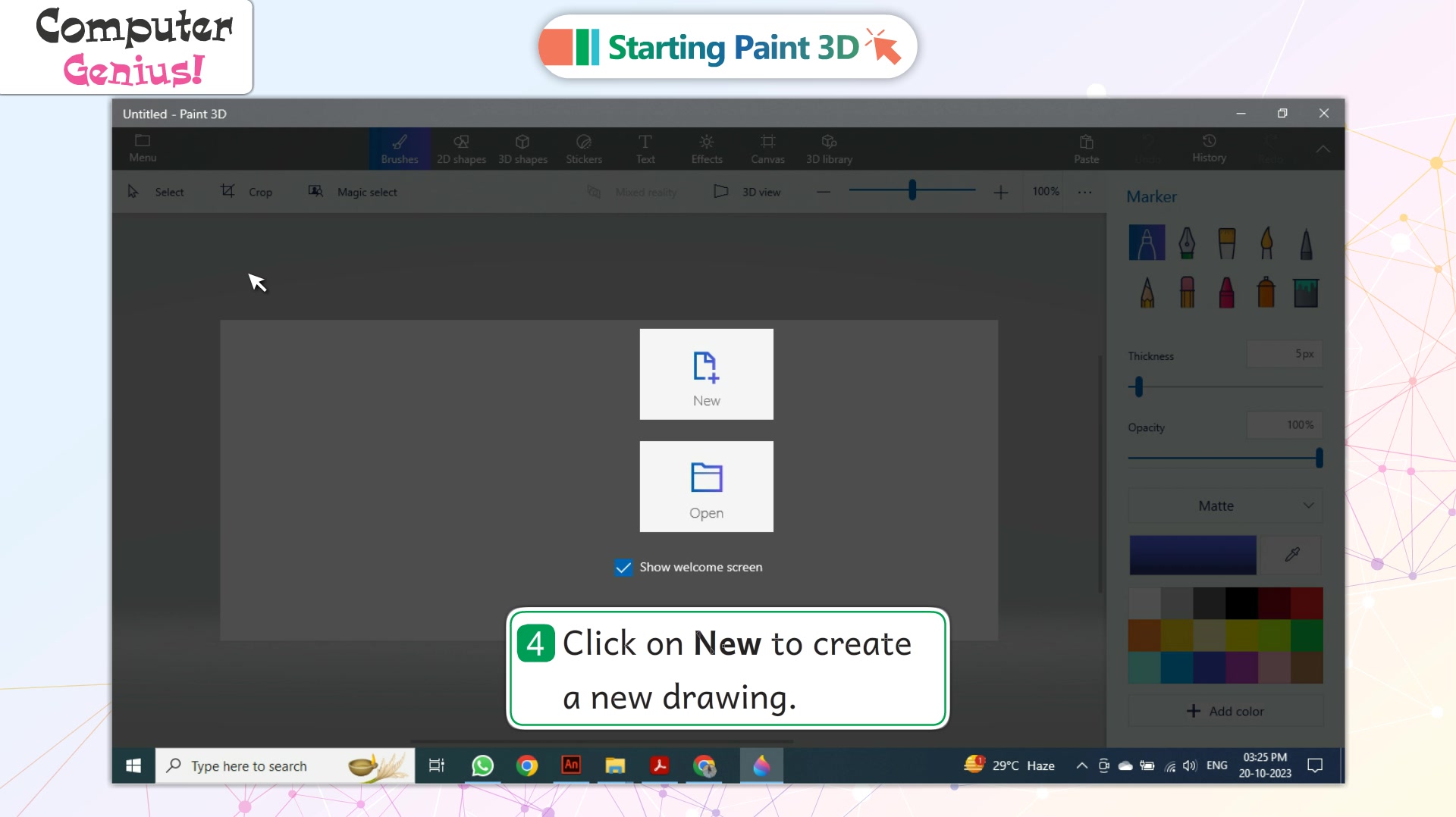
Task: Show hidden system tray icons
Action: point(1082,765)
